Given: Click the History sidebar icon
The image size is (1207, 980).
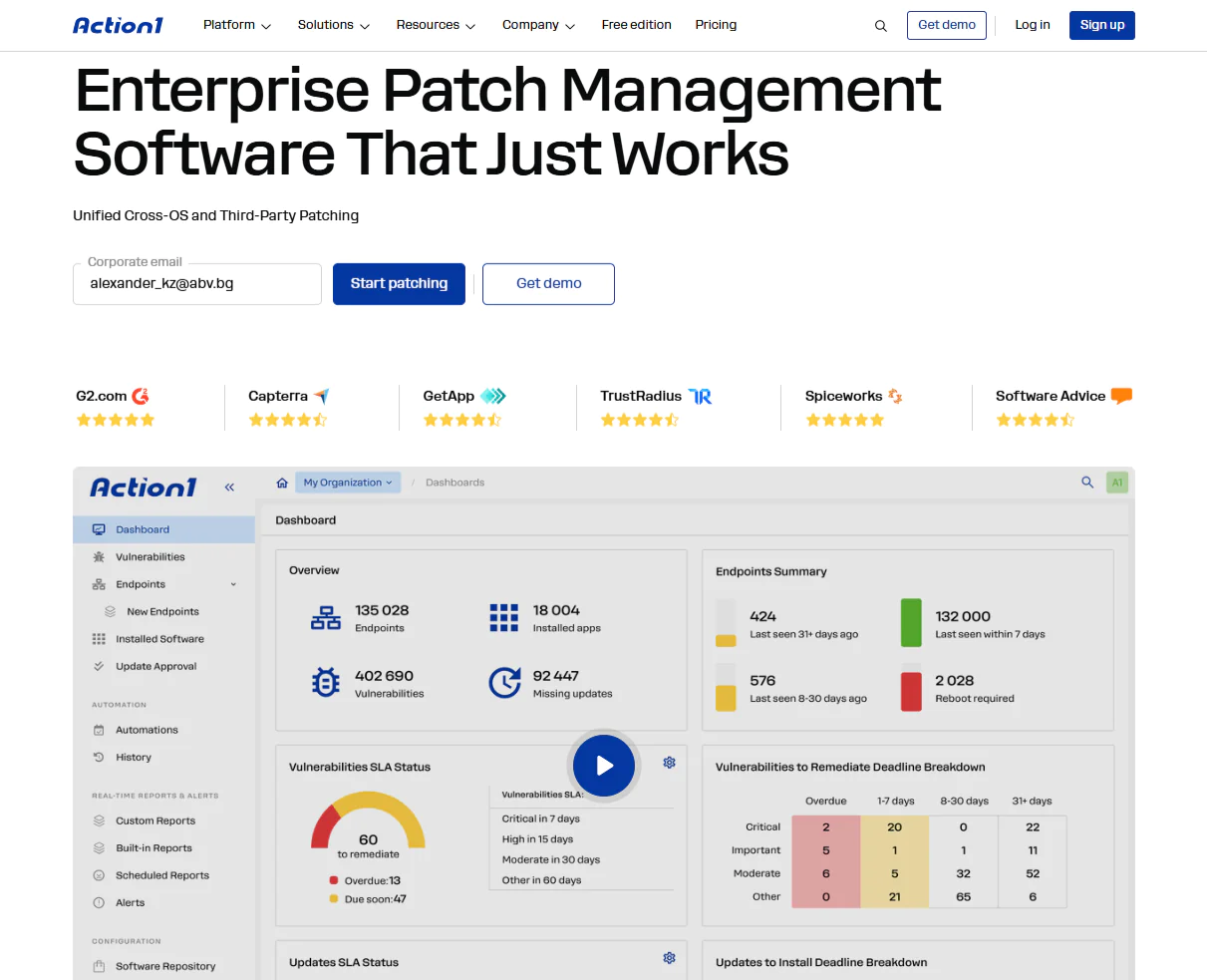Looking at the screenshot, I should pos(99,758).
